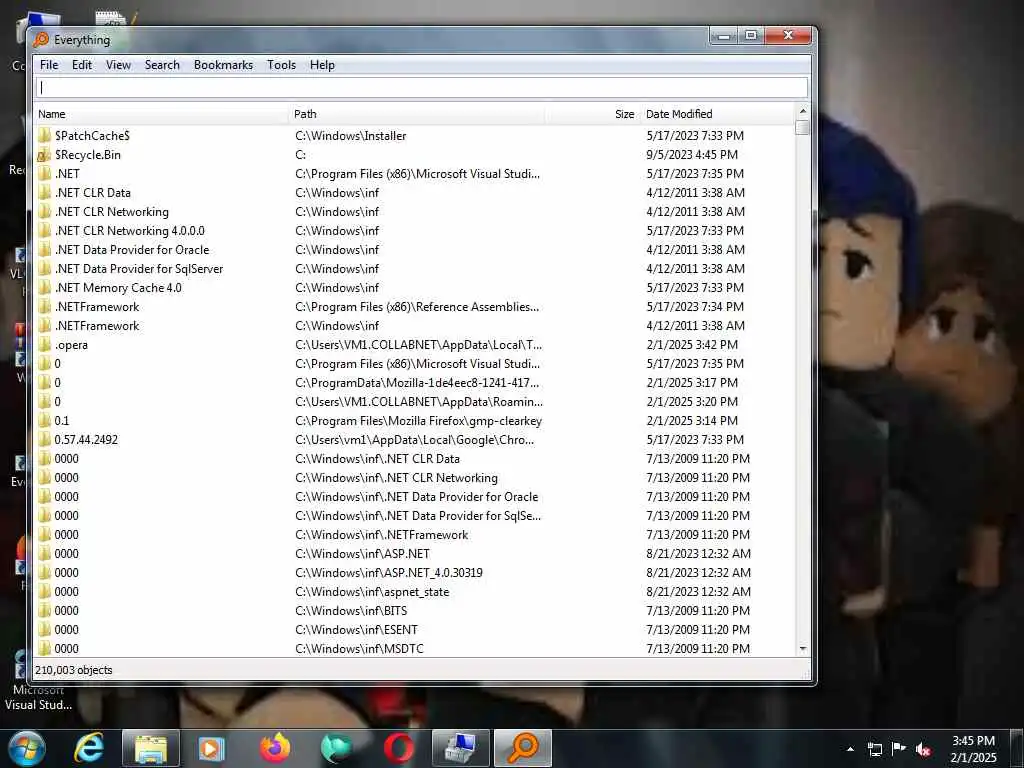Select .NETFramework row in Reference Assemblies
Screen dimensions: 1024x768
[x=415, y=307]
